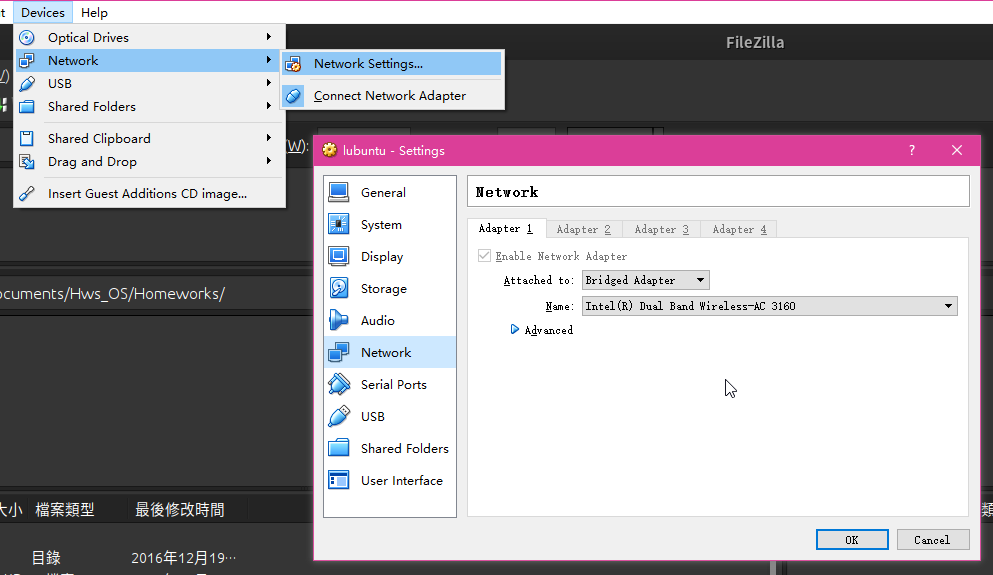Click the Shared Folders icon in Devices menu

pyautogui.click(x=27, y=106)
